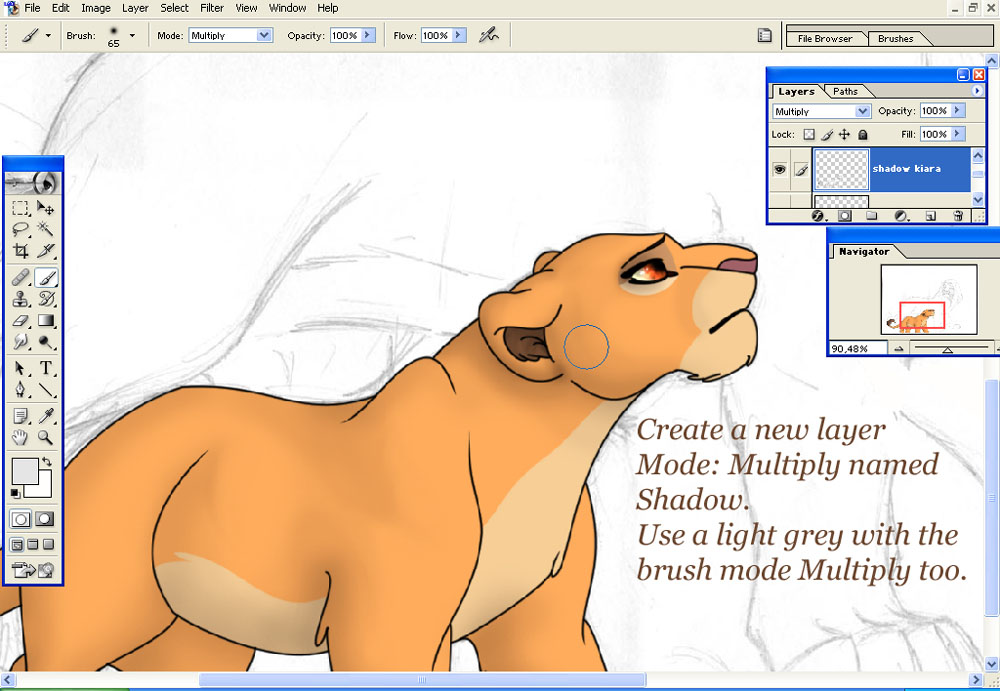
Task: Select the Gradient tool
Action: click(x=45, y=321)
